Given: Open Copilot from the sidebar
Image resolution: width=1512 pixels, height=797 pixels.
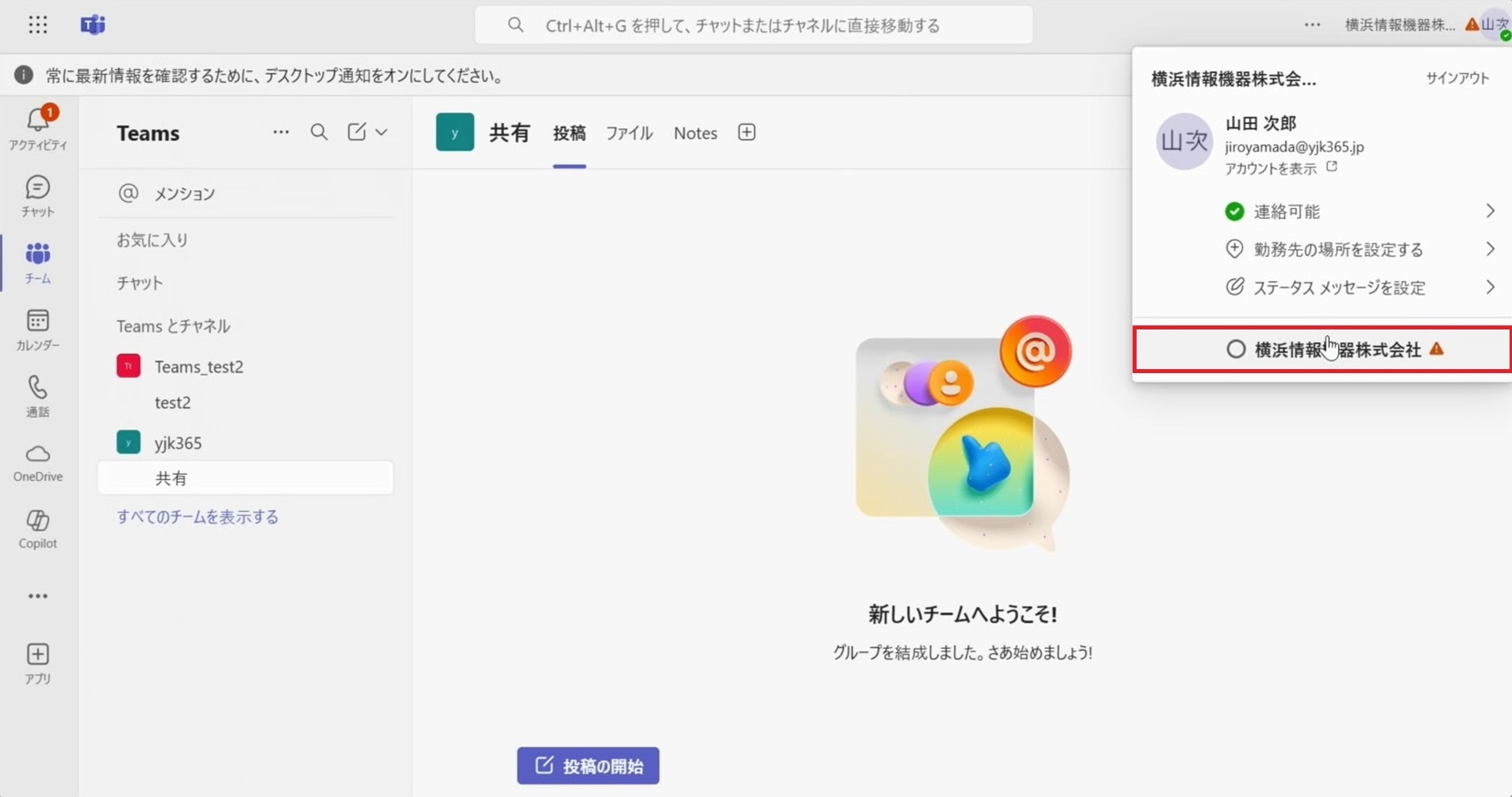Looking at the screenshot, I should (37, 529).
